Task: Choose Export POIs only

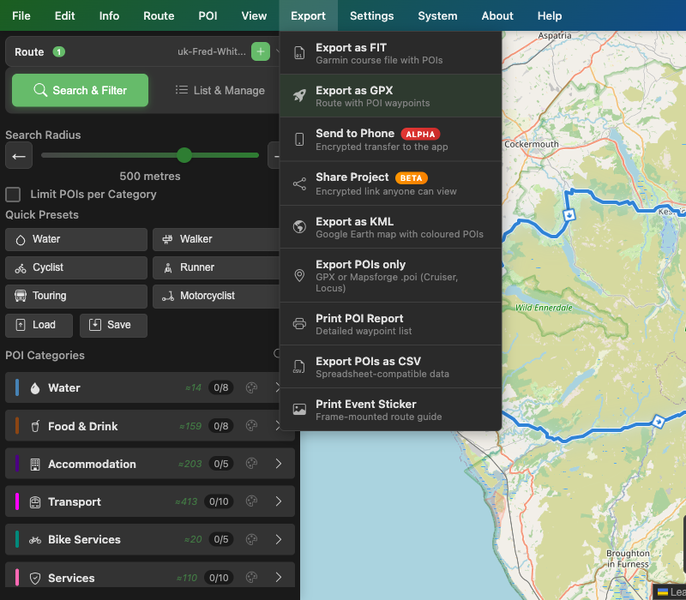Action: click(x=390, y=276)
